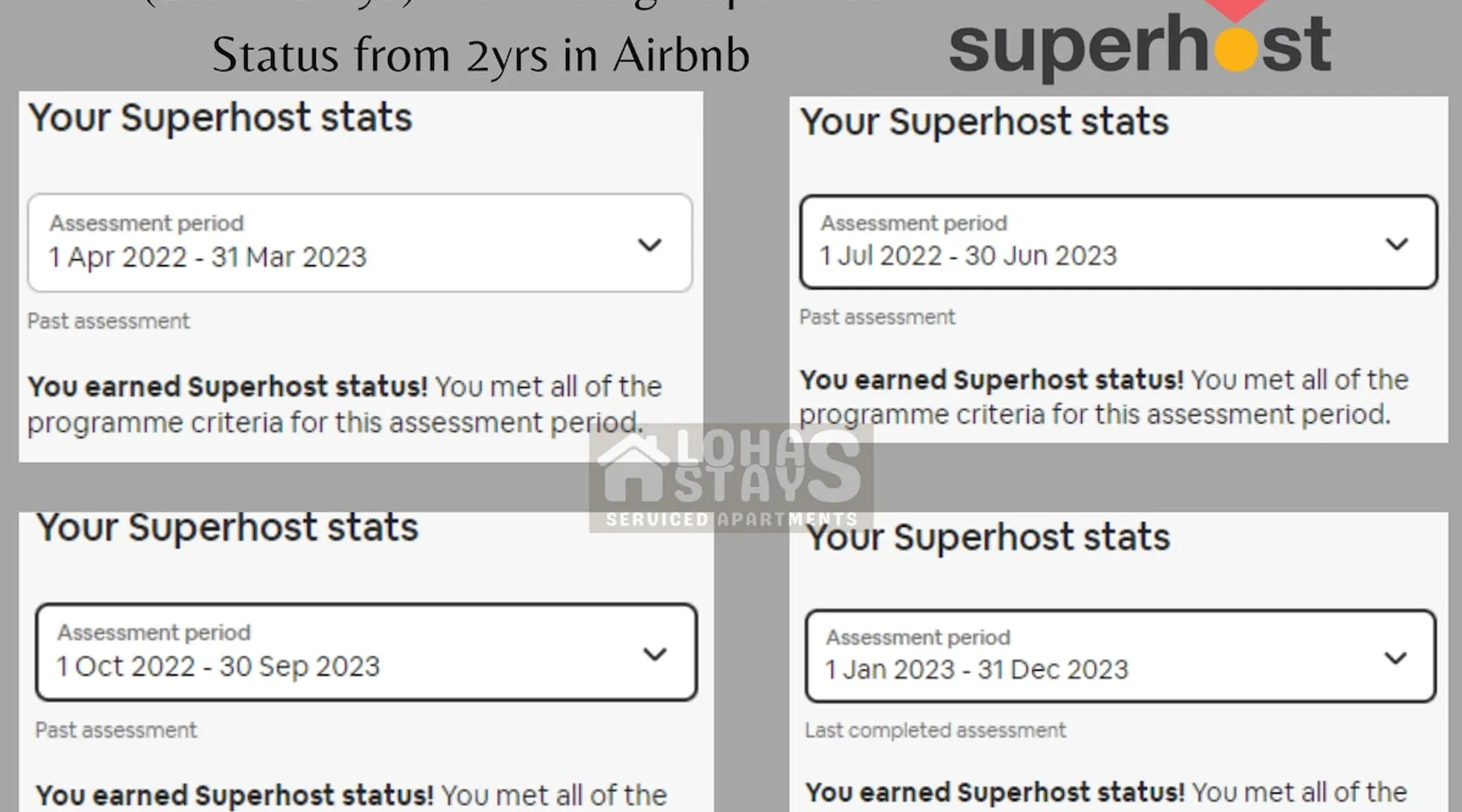
Task: Click the 'Last completed assessment' label
Action: (935, 731)
